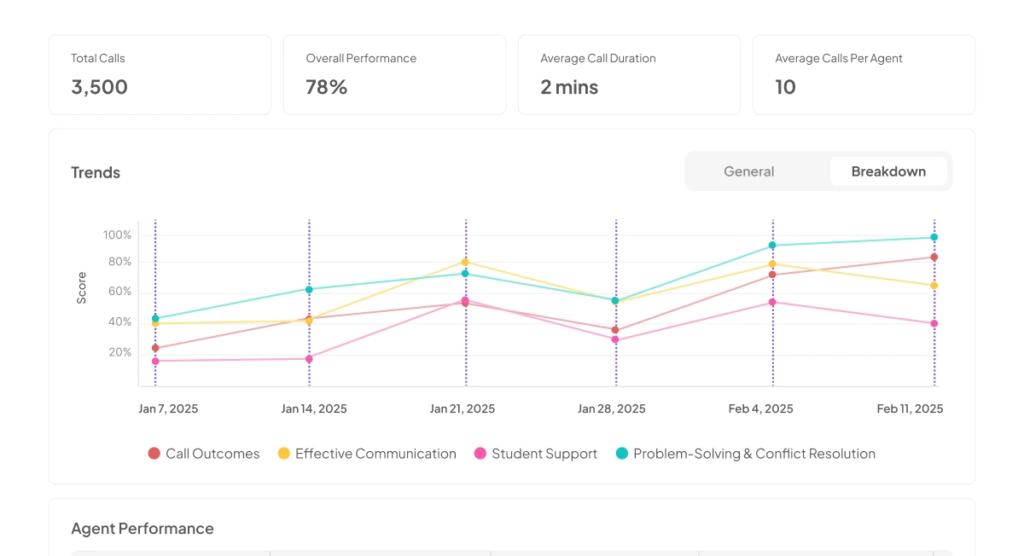Click yellow Effective Communication point on Jan 21
Image resolution: width=1024 pixels, height=556 pixels.
[x=465, y=262]
